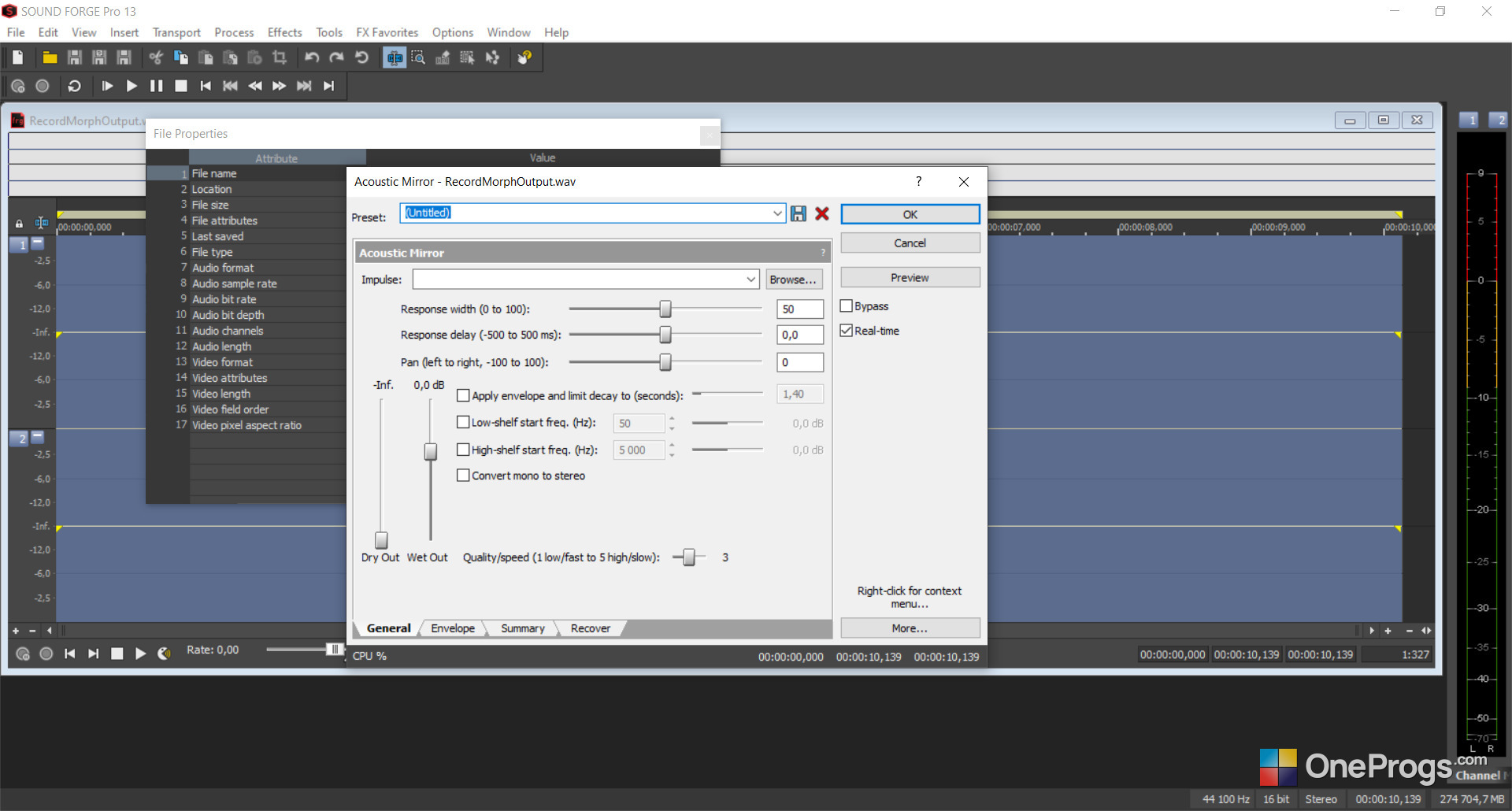Click the Cancel button
Viewport: 1512px width, 811px height.
click(910, 243)
